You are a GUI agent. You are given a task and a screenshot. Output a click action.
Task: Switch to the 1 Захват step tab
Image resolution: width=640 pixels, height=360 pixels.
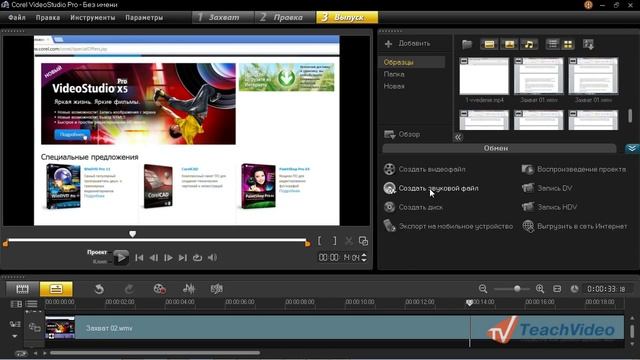point(223,17)
